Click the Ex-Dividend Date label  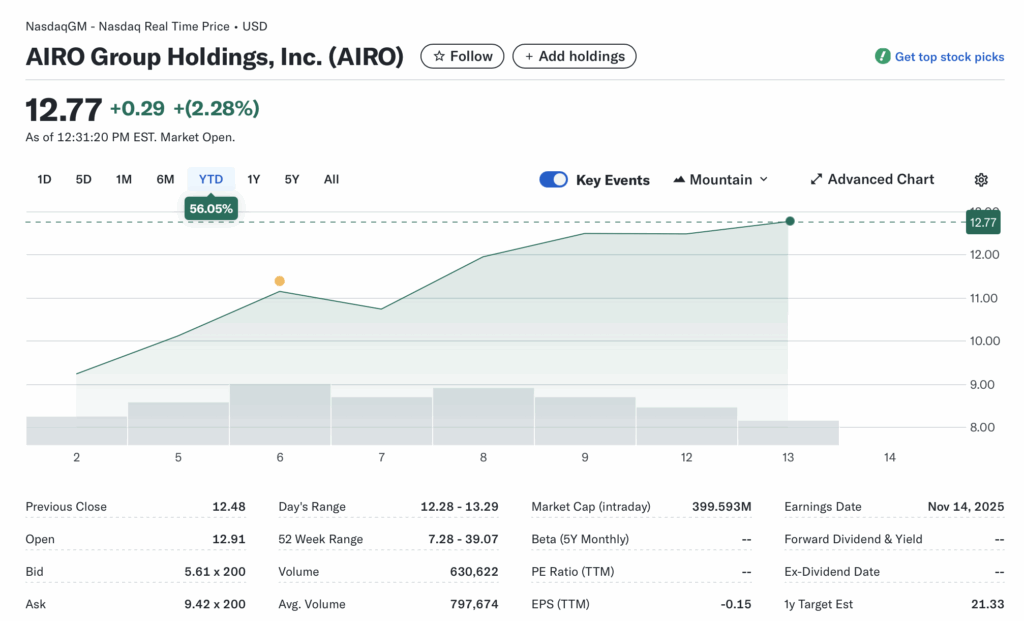[832, 571]
